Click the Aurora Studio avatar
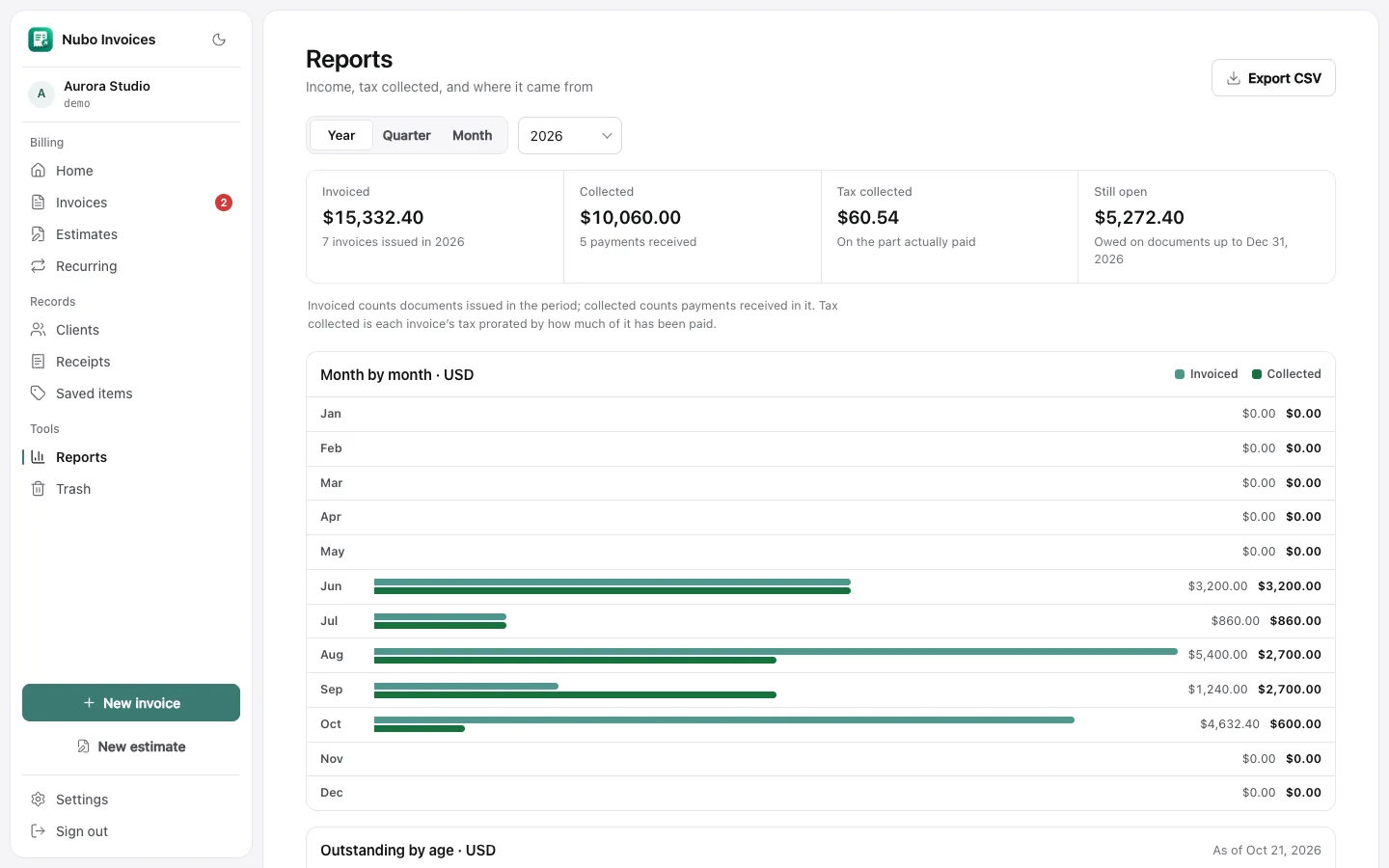Image resolution: width=1389 pixels, height=868 pixels. pyautogui.click(x=41, y=94)
